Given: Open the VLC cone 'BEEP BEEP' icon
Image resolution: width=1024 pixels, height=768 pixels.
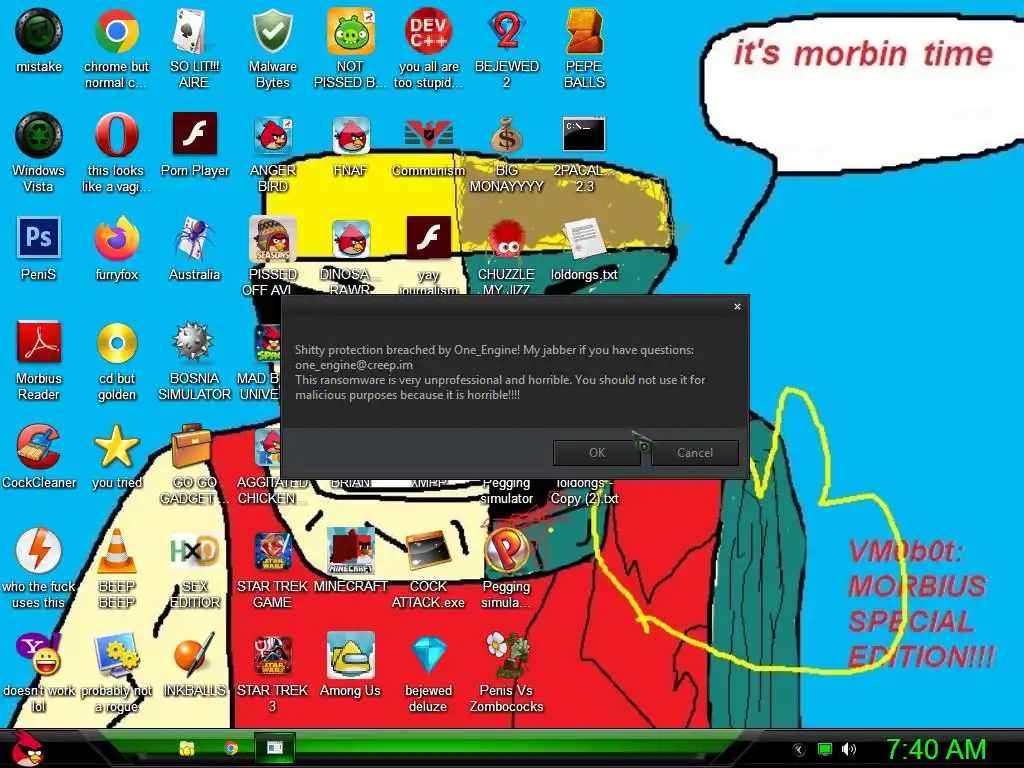Looking at the screenshot, I should [x=116, y=551].
